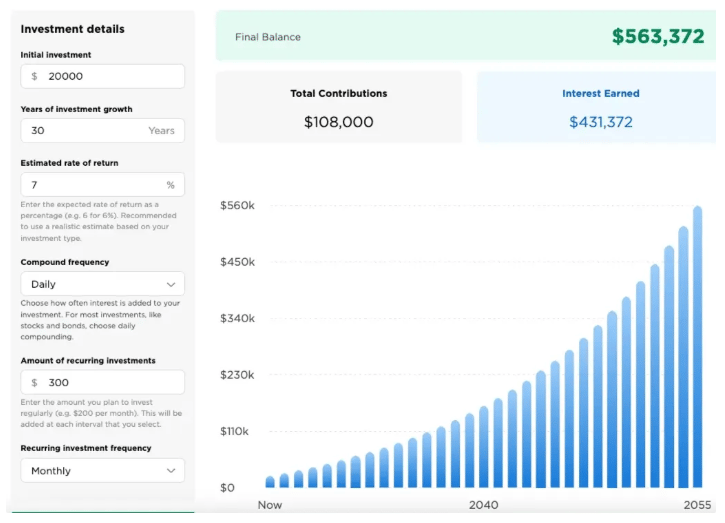725x523 pixels.
Task: Click the first chart bar above Now
Action: click(270, 481)
